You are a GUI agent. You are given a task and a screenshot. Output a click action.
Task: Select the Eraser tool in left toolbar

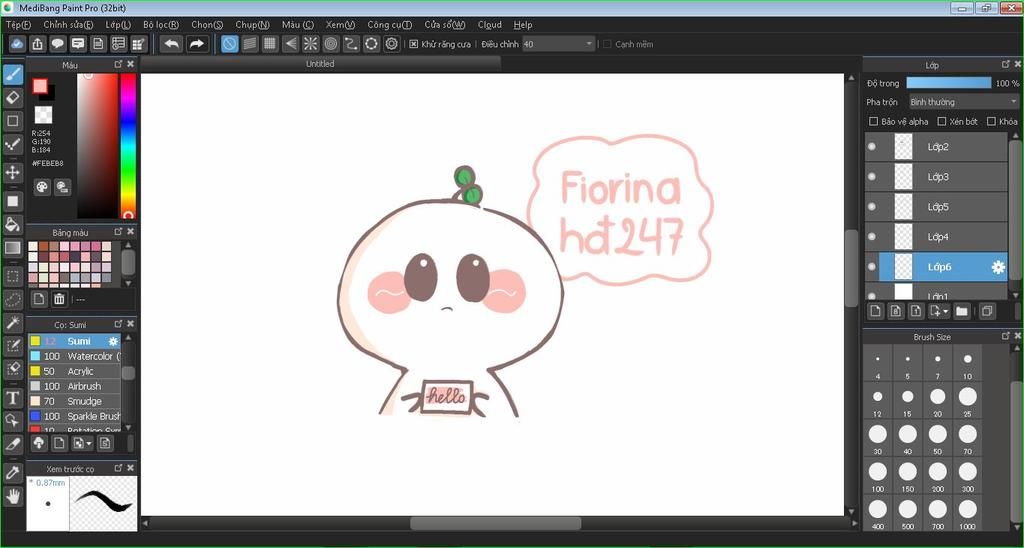point(13,97)
